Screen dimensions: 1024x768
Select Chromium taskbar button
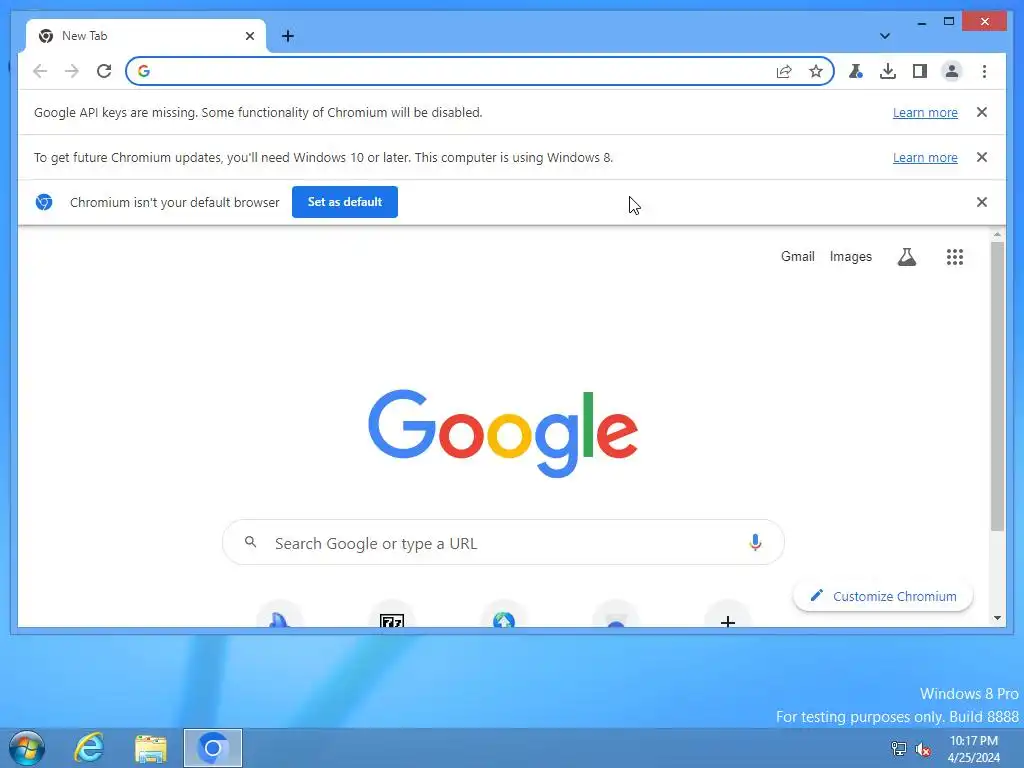(213, 748)
